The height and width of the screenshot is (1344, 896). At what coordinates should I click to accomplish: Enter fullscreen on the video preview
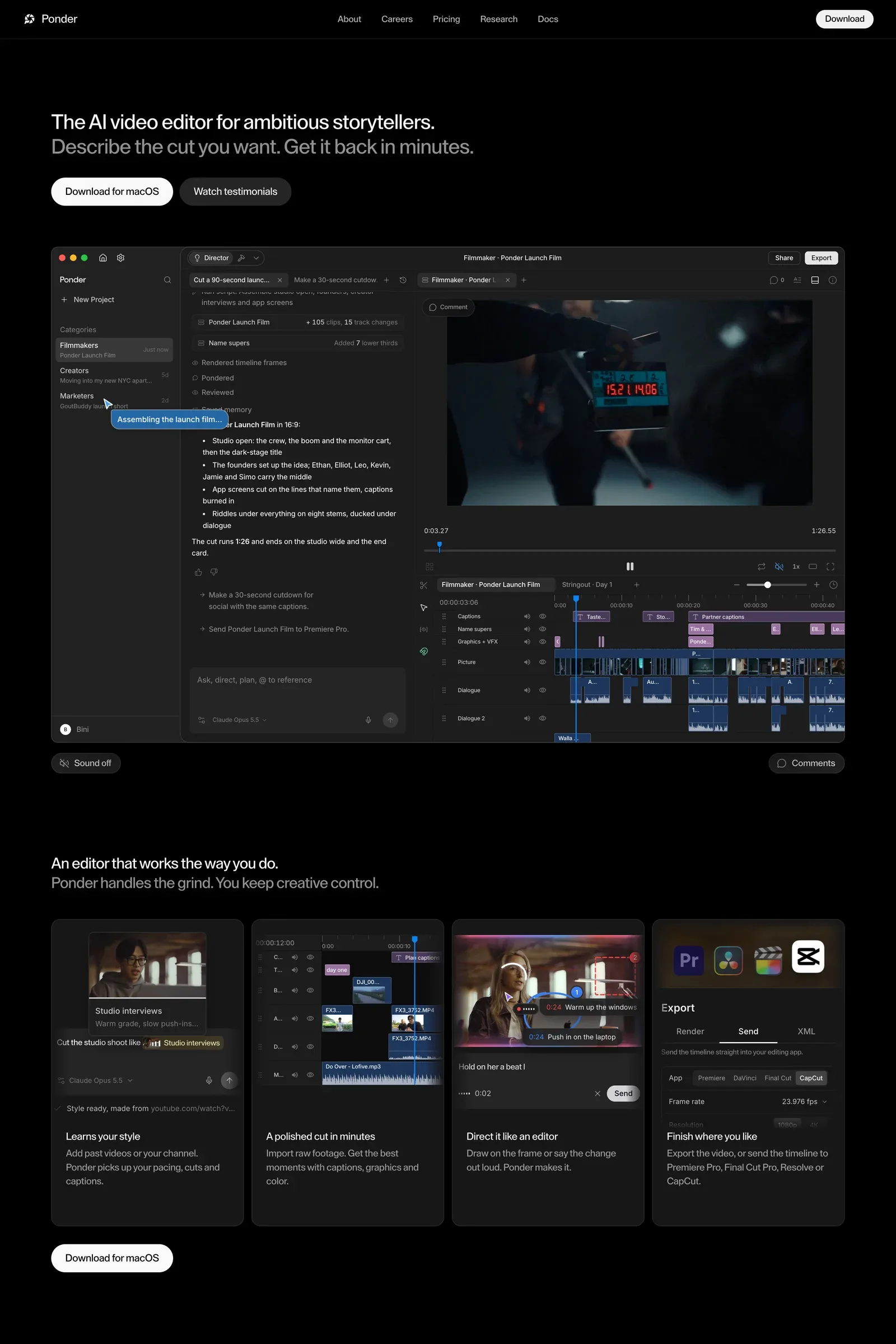click(x=830, y=566)
